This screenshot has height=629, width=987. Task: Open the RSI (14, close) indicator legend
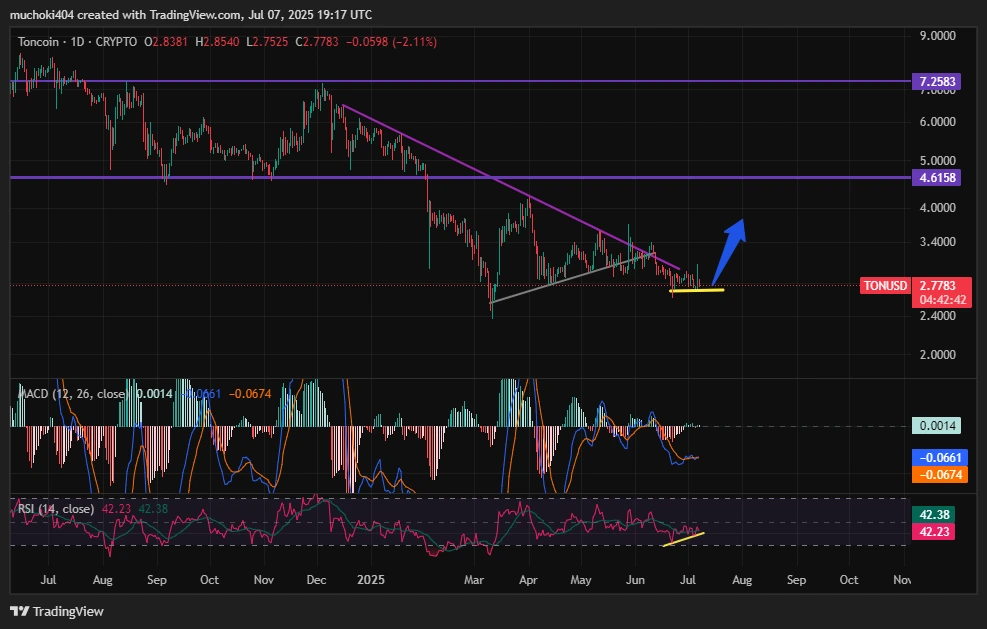56,509
